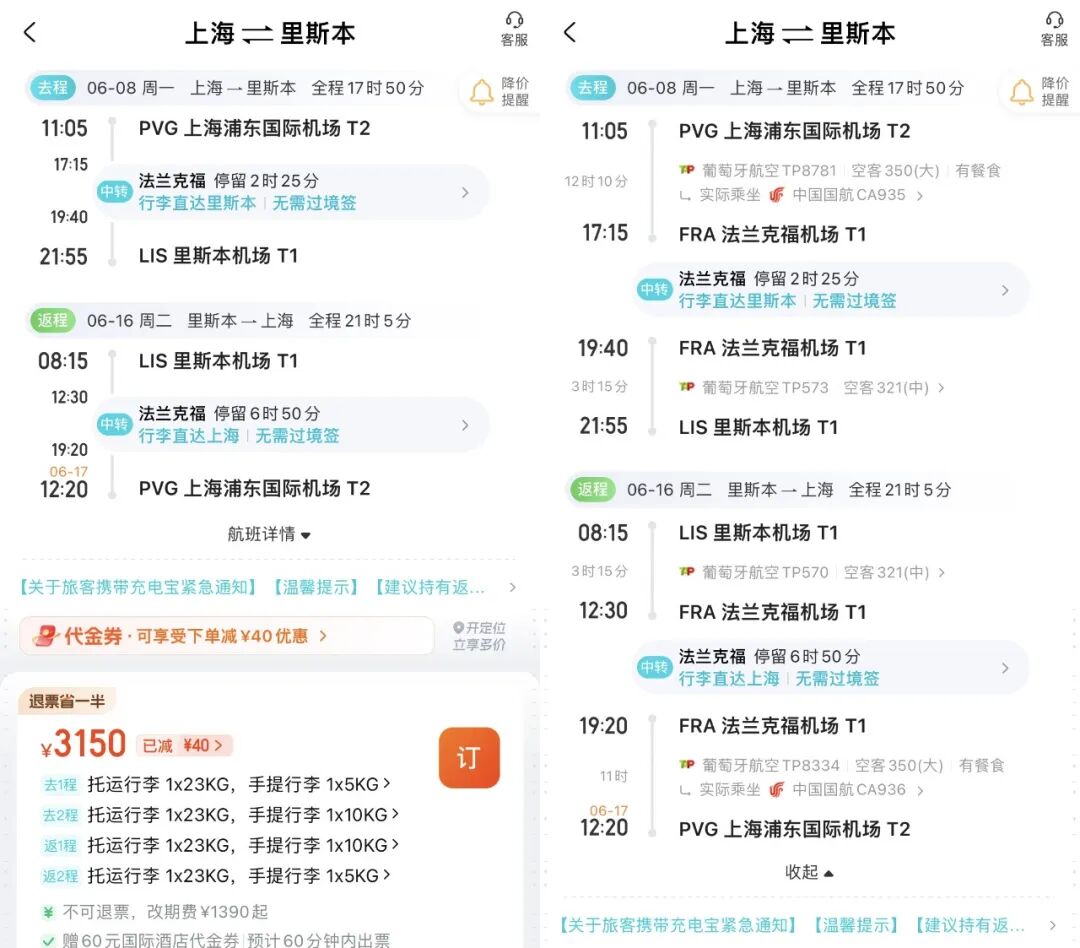Expand 航班详情 flight details section
This screenshot has height=948, width=1080.
[270, 534]
